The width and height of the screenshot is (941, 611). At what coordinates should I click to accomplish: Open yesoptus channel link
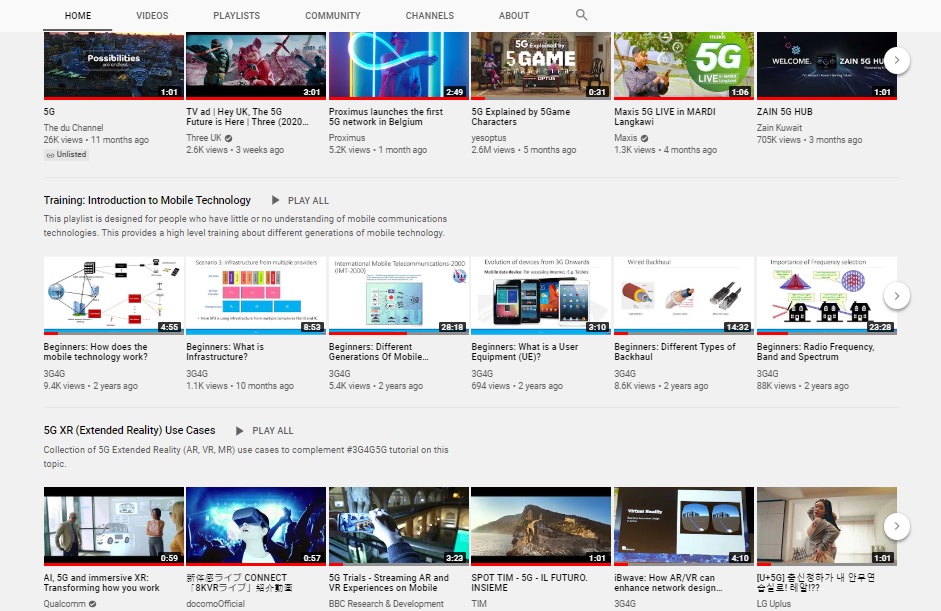(x=489, y=138)
